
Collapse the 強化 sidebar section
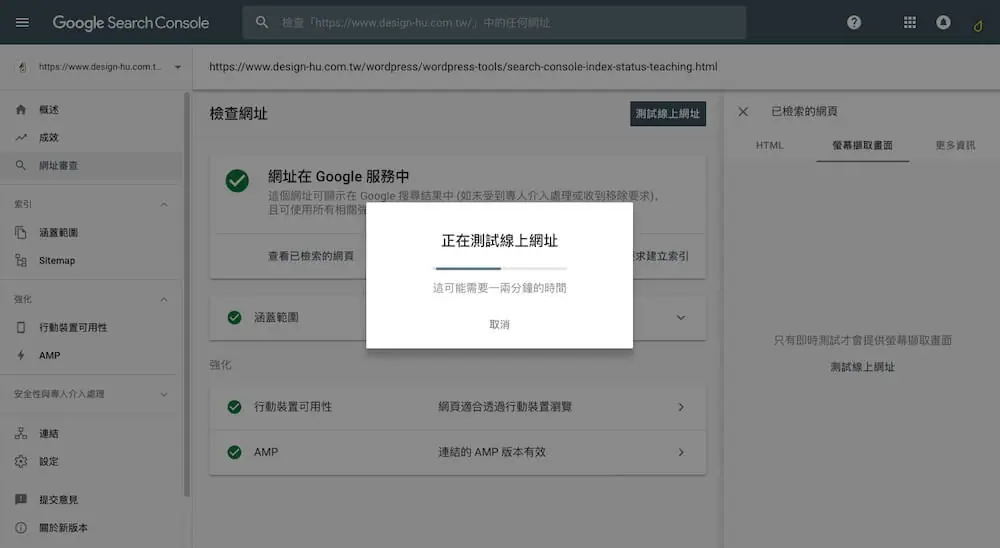pos(164,300)
